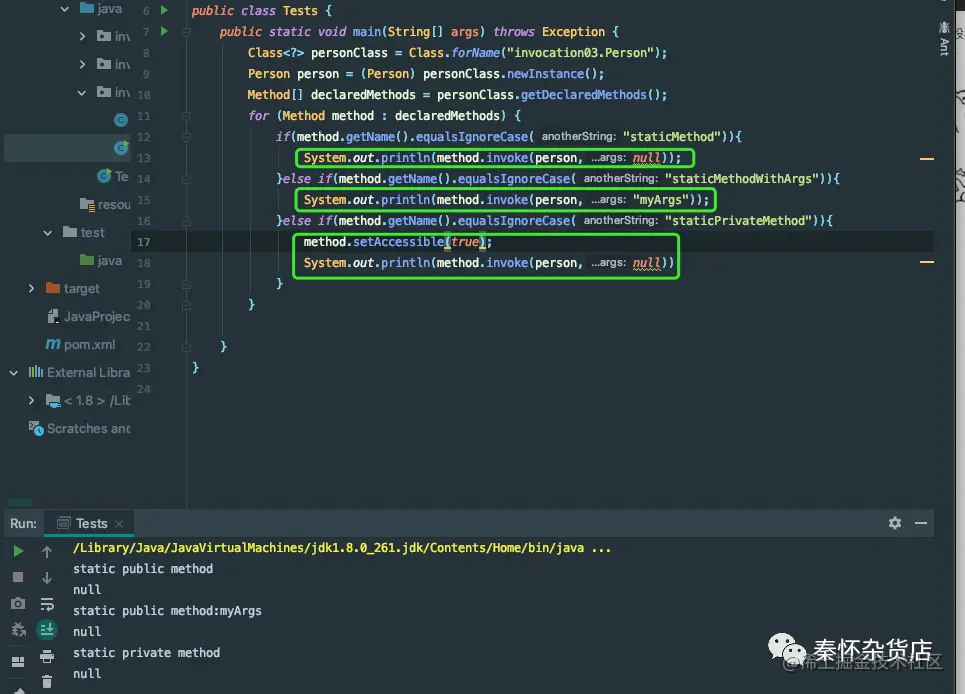Fold the for loop at line 11
This screenshot has height=694, width=965.
point(186,116)
